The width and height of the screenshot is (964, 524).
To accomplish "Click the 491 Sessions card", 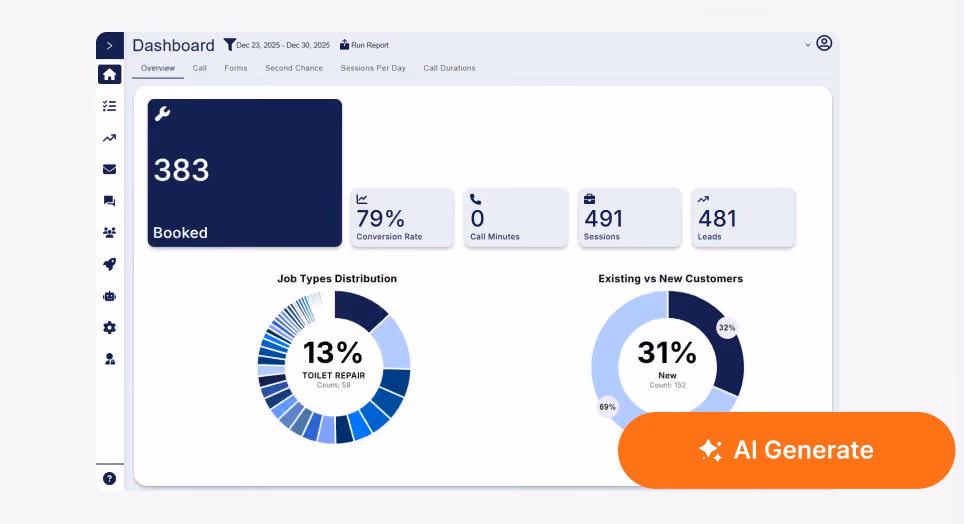I will [x=630, y=218].
